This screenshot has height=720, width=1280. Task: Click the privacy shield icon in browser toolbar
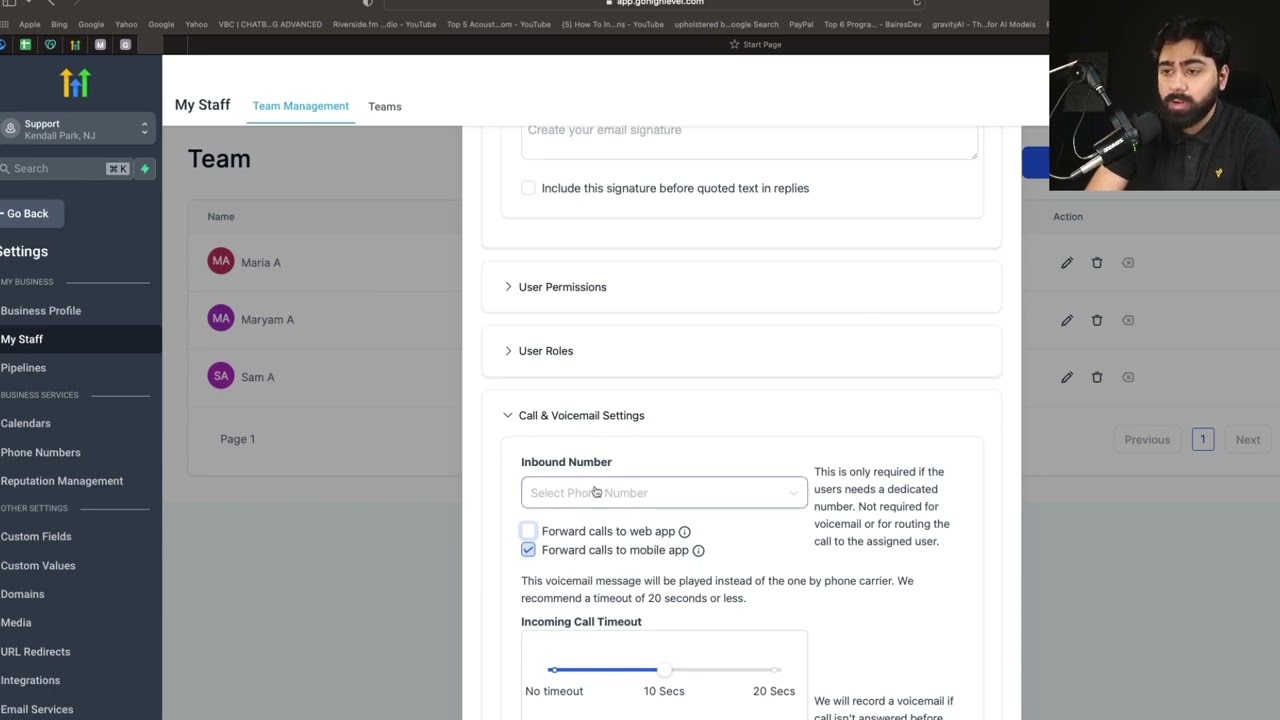(x=367, y=3)
